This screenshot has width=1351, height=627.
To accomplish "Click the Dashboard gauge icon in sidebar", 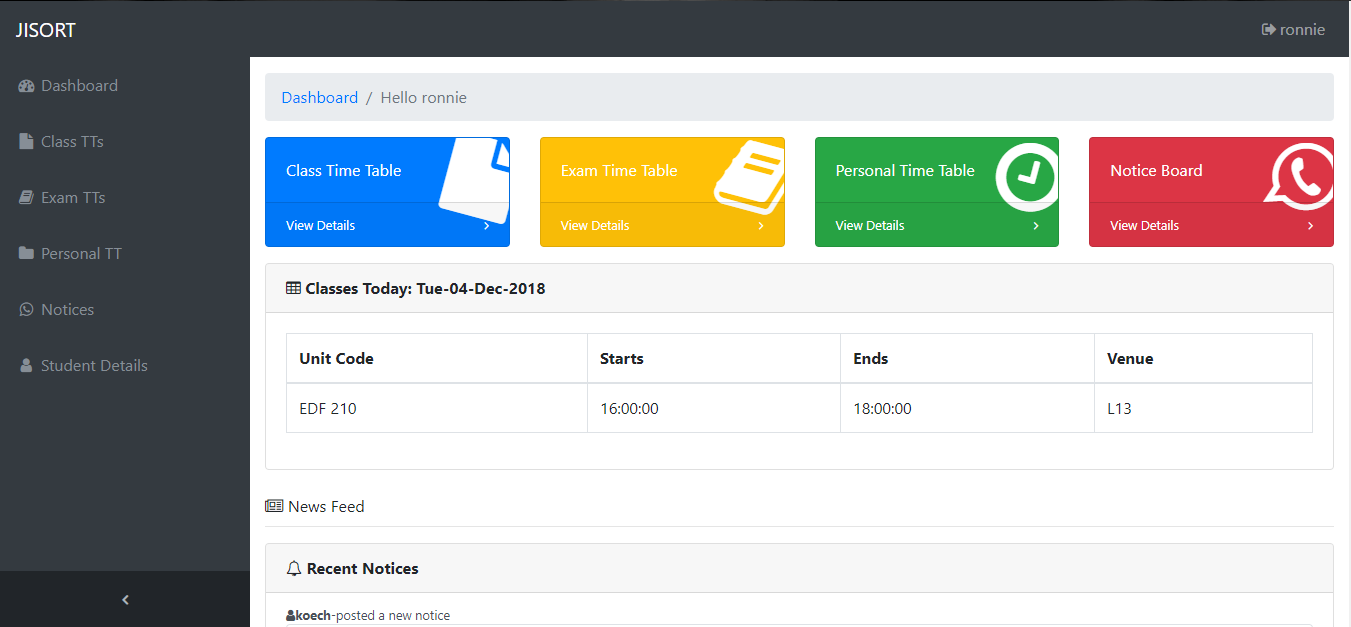I will 27,86.
